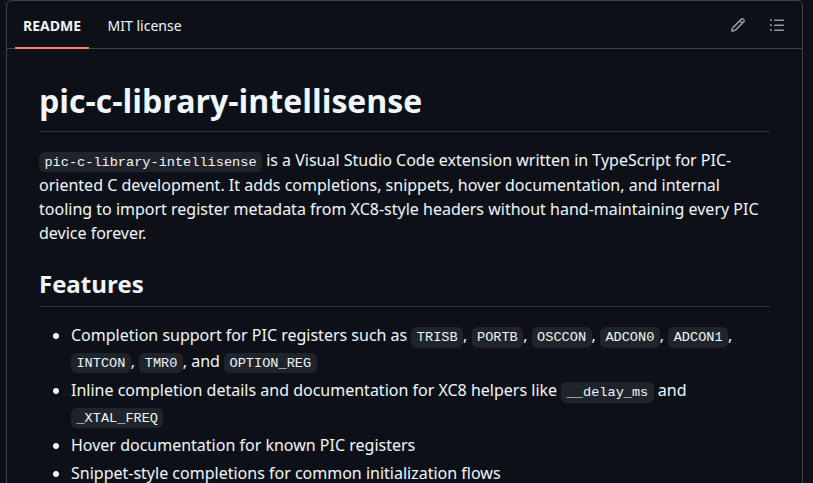Select the ADCON1 code label
Screen dimensions: 813x483
click(697, 337)
